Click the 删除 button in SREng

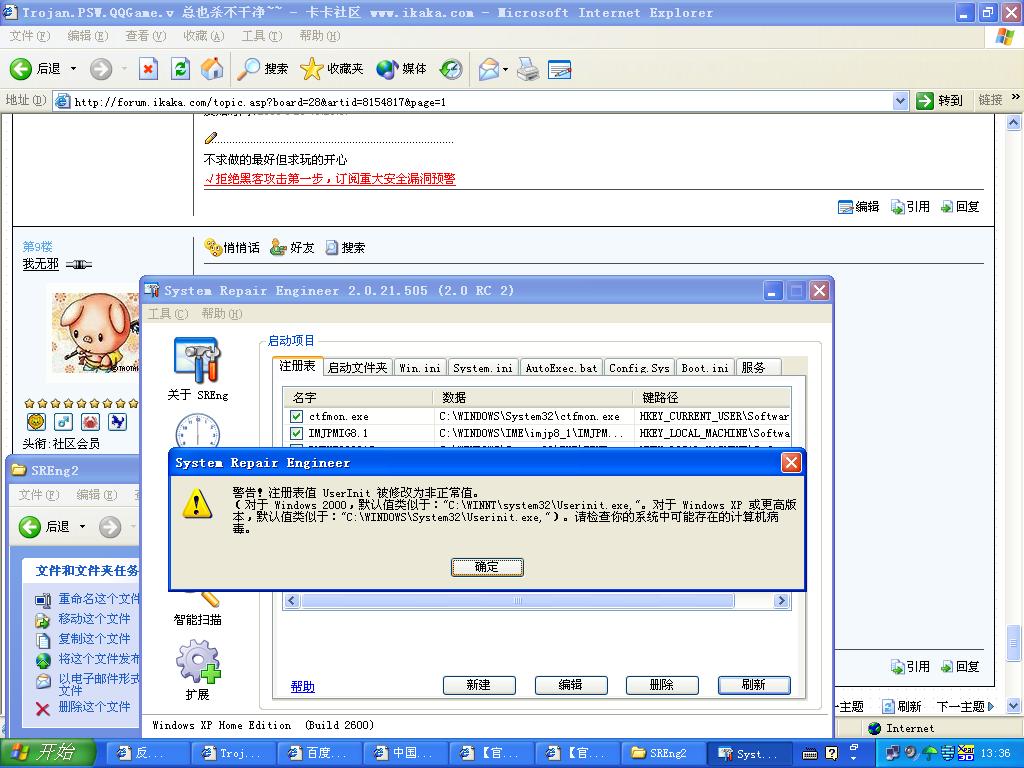pyautogui.click(x=662, y=684)
